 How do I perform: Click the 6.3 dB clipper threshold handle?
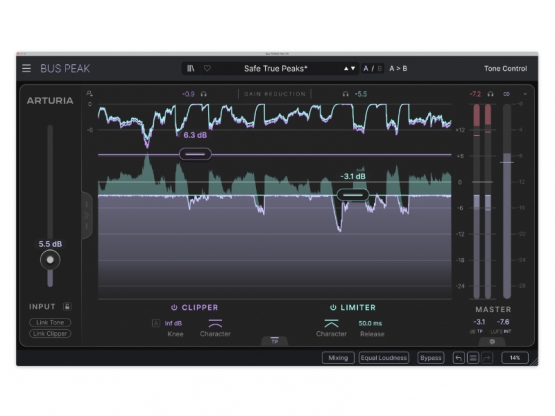195,154
